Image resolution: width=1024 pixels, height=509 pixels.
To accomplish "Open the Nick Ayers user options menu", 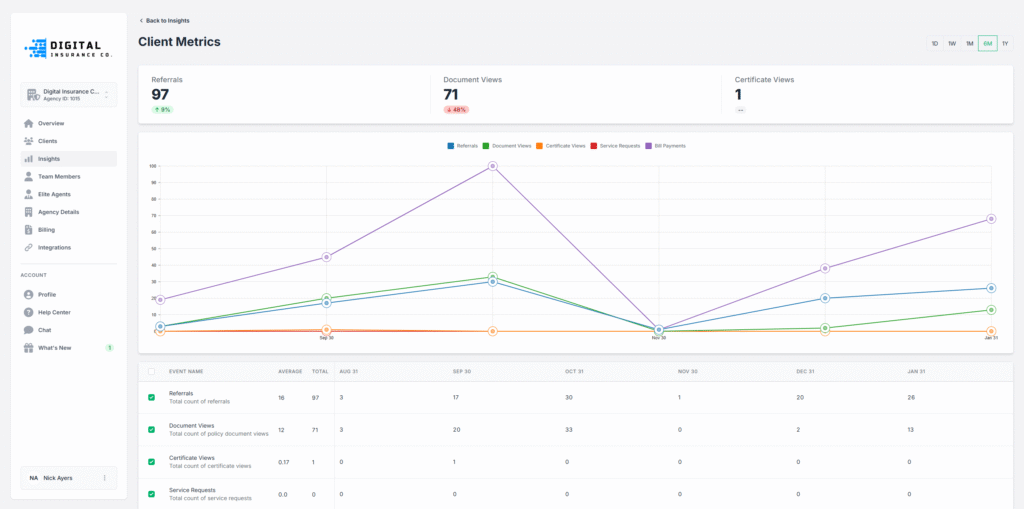I will pyautogui.click(x=104, y=478).
